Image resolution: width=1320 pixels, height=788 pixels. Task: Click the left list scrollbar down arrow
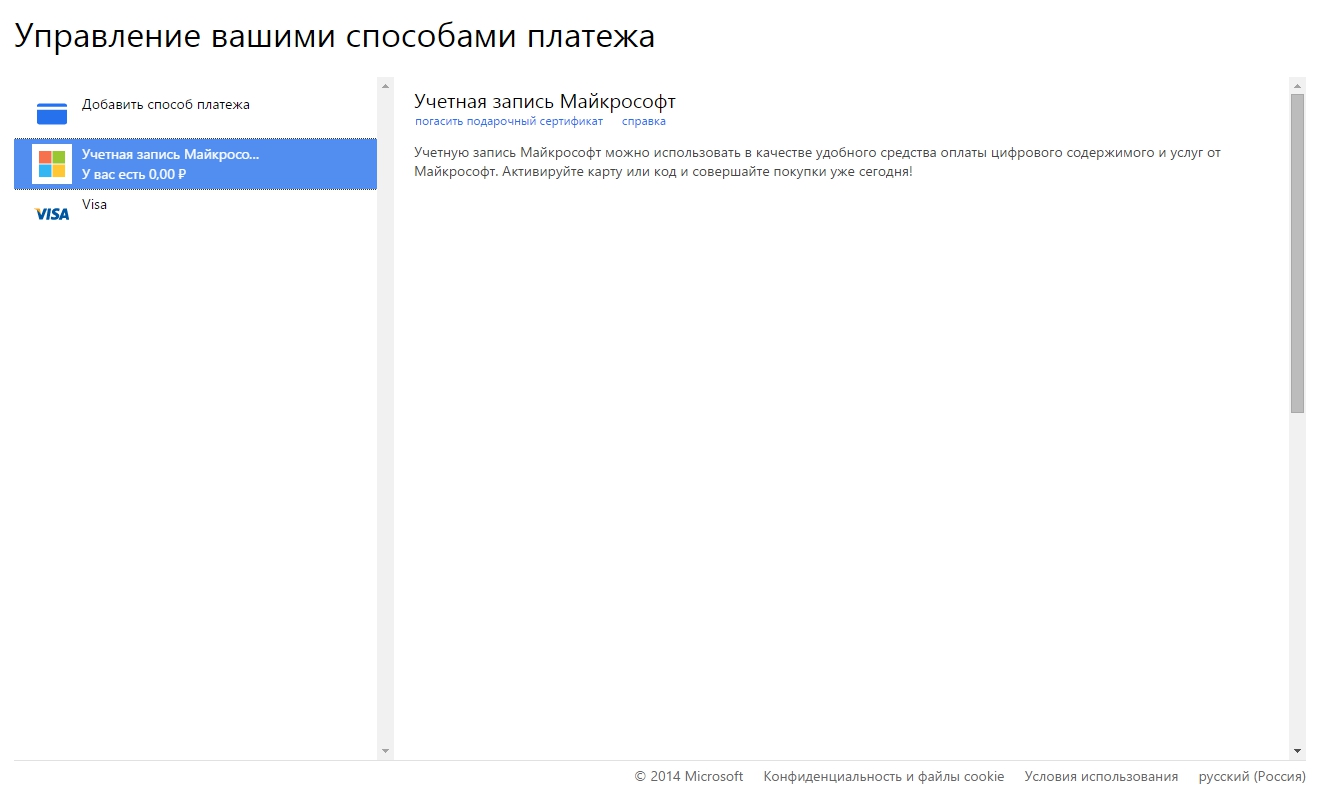coord(386,750)
